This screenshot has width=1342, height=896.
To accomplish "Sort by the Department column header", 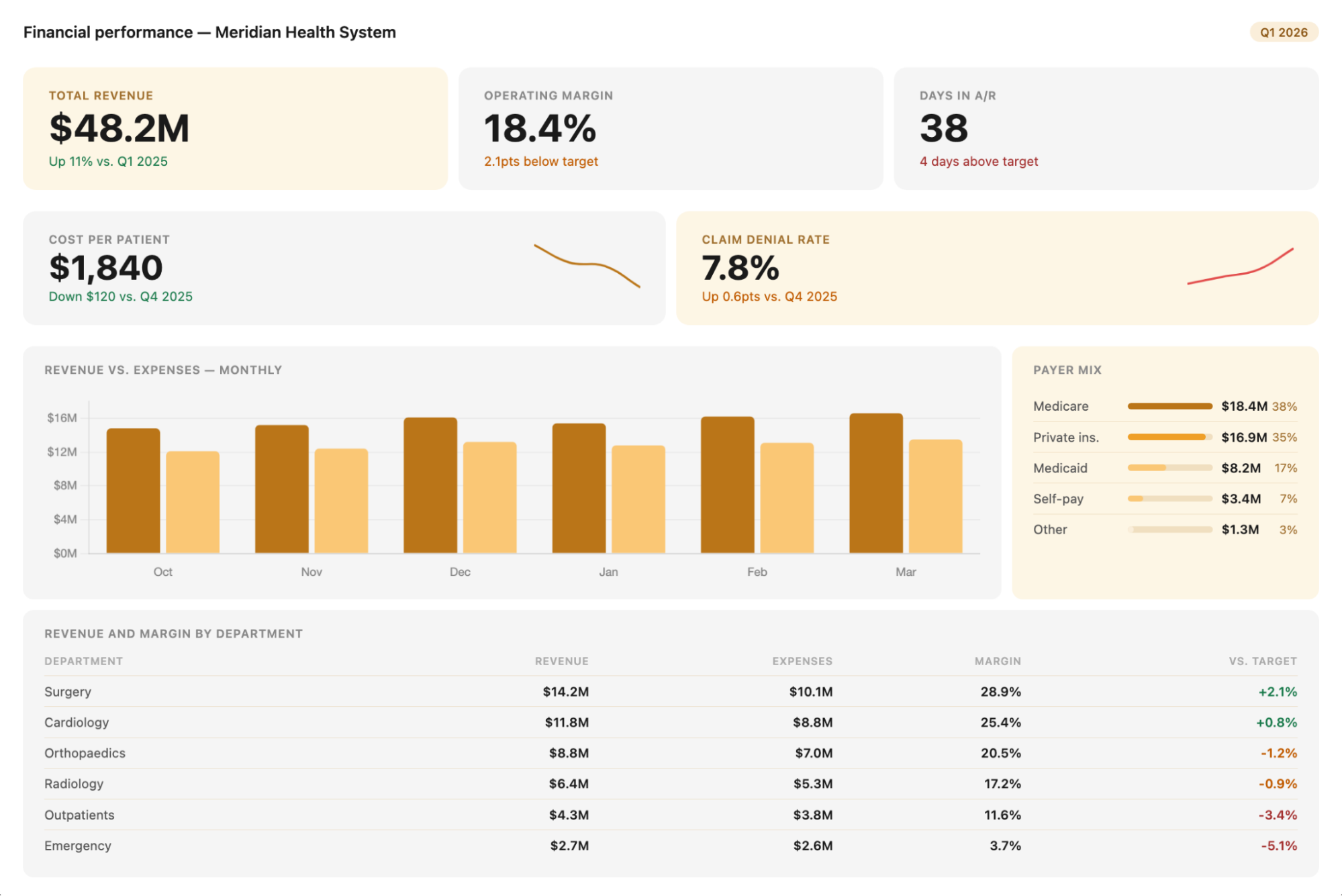I will (83, 661).
